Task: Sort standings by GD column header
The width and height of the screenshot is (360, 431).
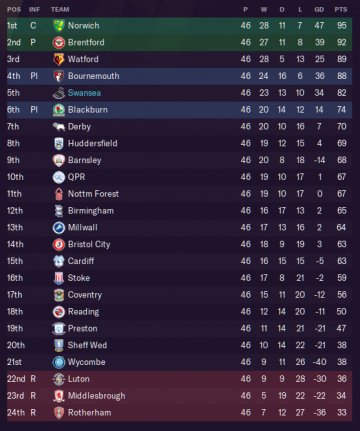Action: pos(319,9)
